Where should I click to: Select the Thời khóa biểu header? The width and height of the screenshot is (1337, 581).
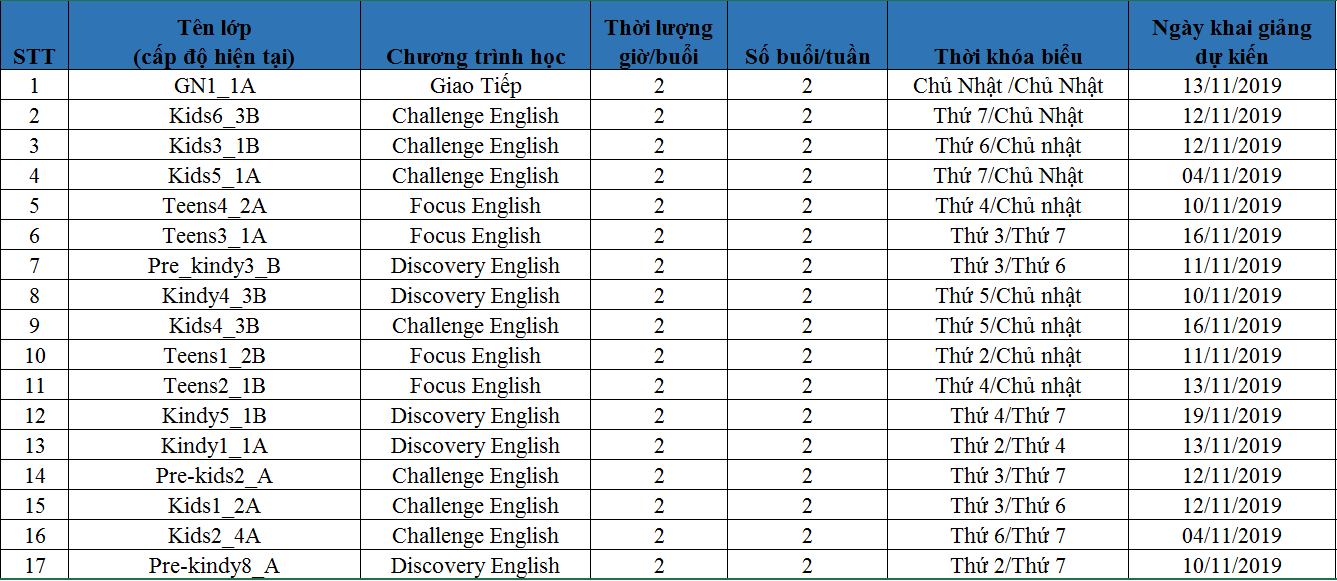pyautogui.click(x=1008, y=56)
